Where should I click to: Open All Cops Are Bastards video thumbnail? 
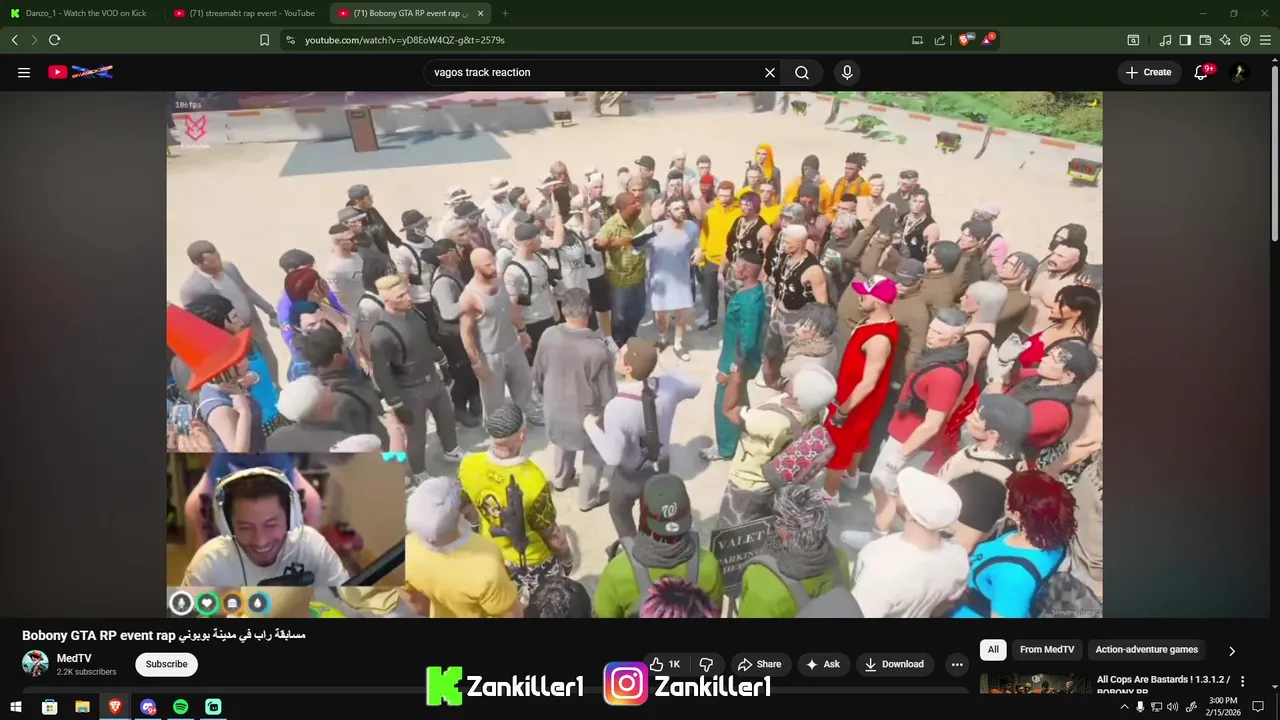click(x=1035, y=684)
